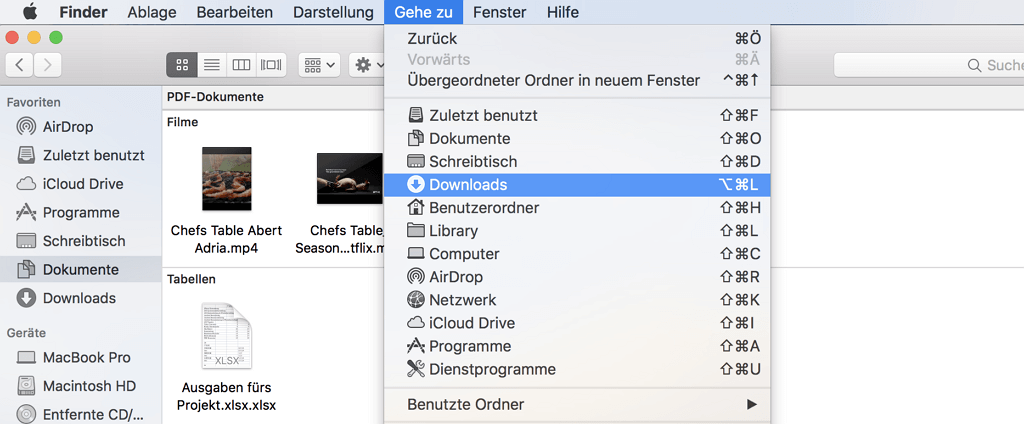1024x424 pixels.
Task: Open Schreibtisch in the sidebar
Action: (x=80, y=241)
